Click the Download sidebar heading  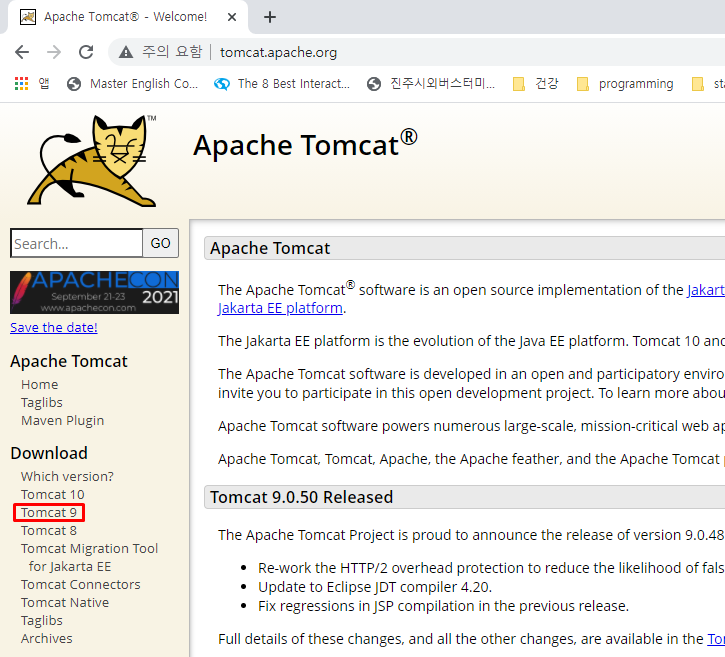click(49, 453)
